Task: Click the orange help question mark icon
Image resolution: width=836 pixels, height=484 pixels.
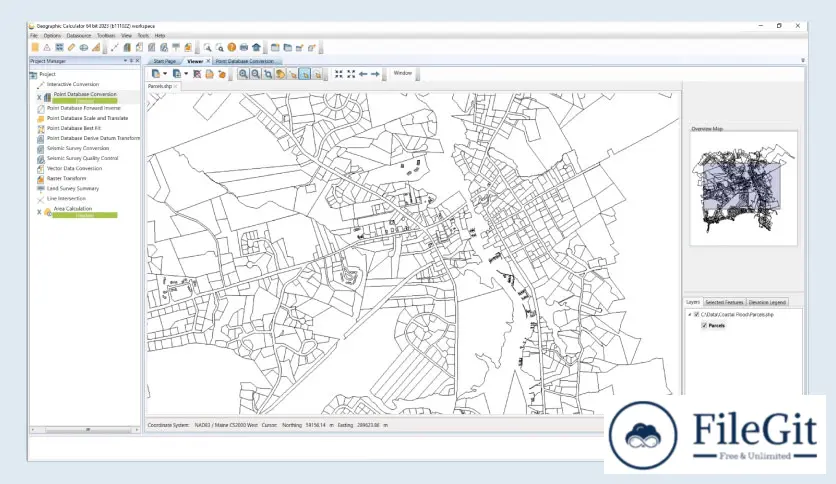Action: (x=232, y=47)
